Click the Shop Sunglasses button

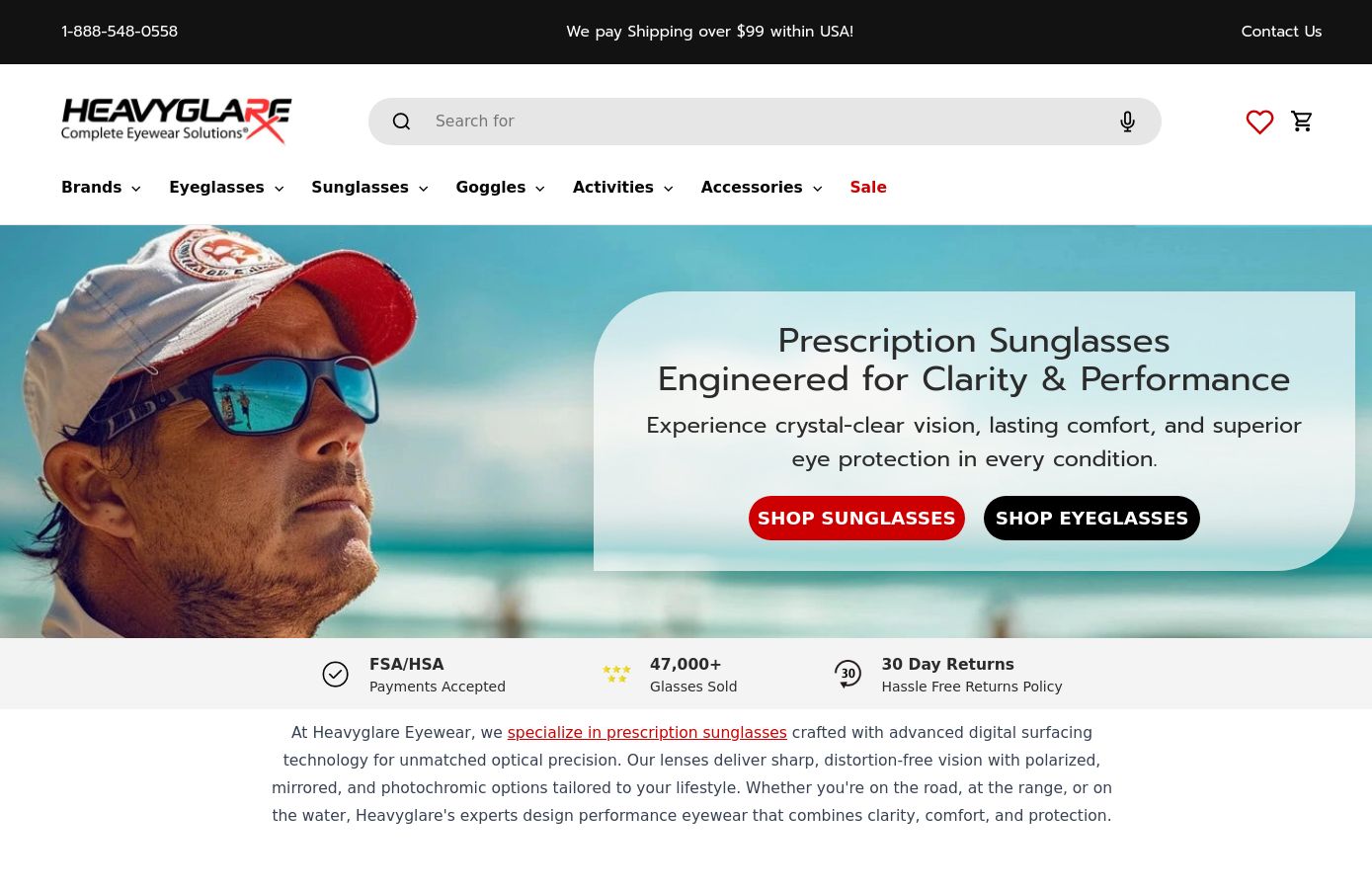pos(856,519)
